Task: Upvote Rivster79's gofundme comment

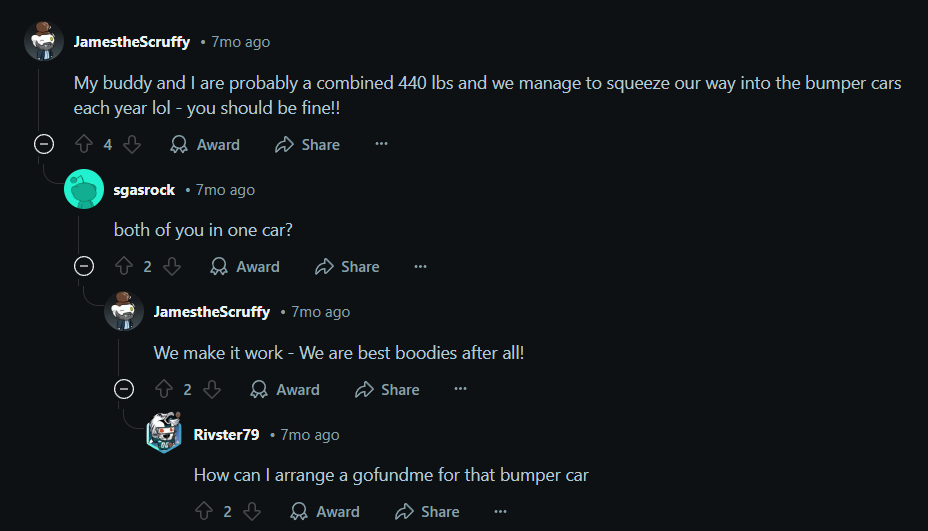Action: click(204, 511)
